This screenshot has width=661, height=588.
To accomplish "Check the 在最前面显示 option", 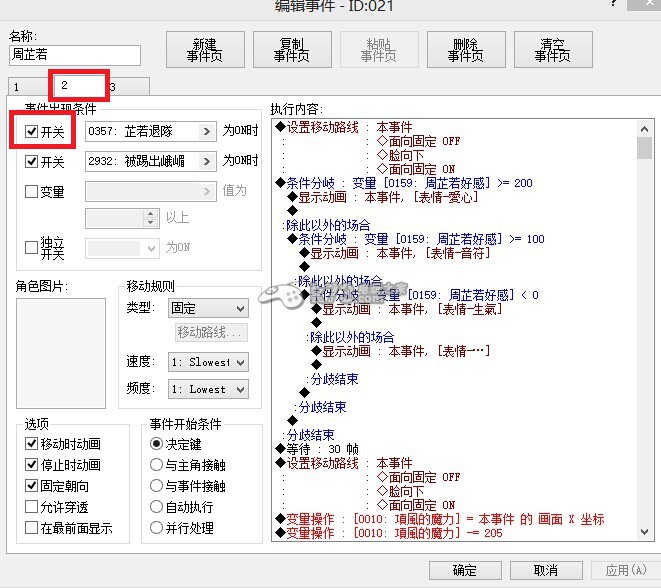I will 32,528.
